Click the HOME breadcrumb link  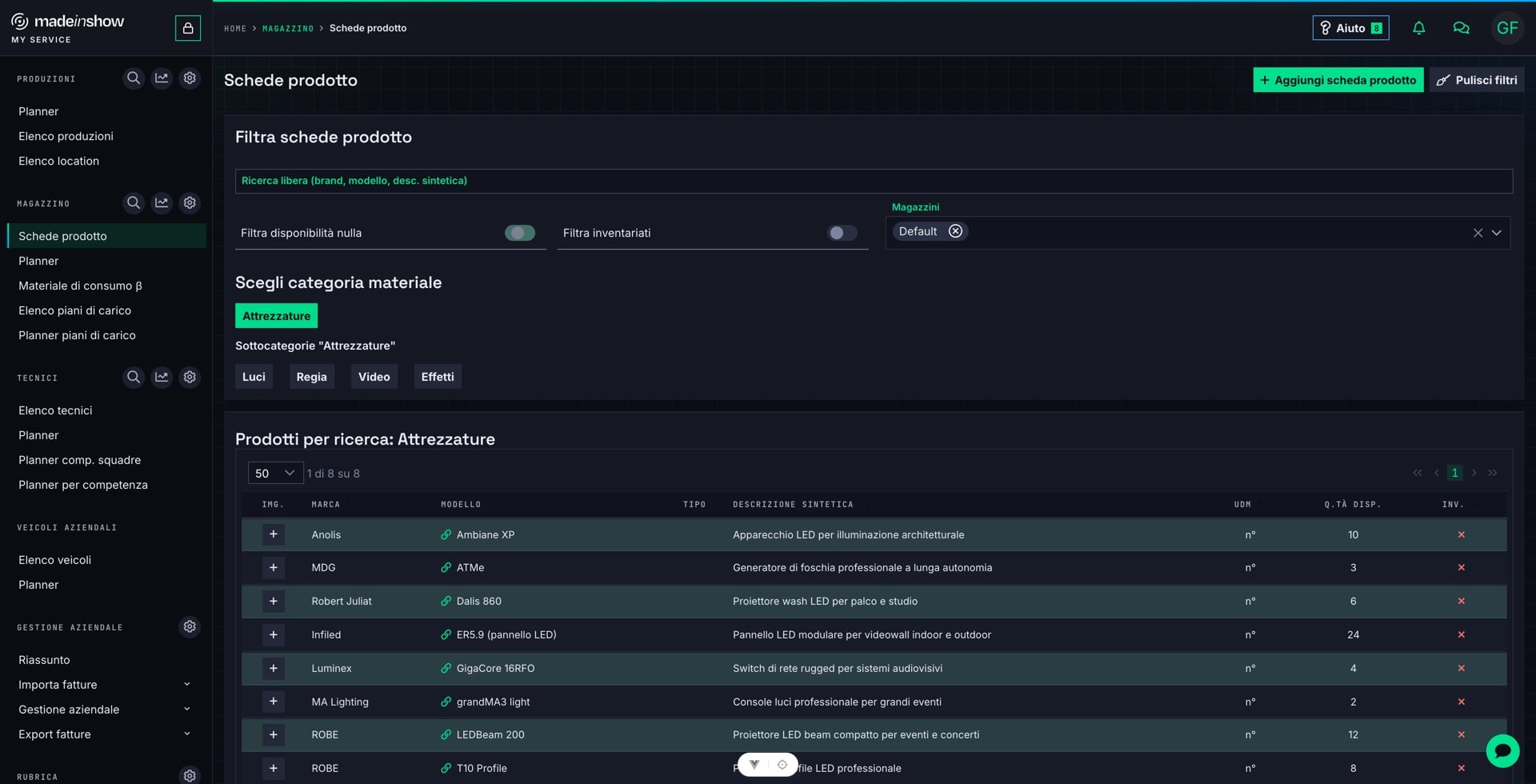click(235, 28)
